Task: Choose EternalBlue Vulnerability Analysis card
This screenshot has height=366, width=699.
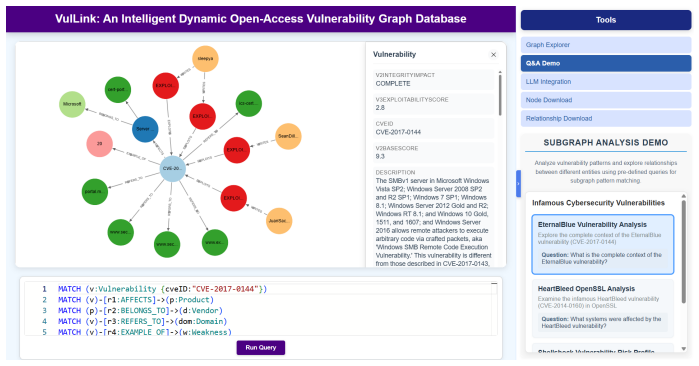Action: pyautogui.click(x=603, y=244)
